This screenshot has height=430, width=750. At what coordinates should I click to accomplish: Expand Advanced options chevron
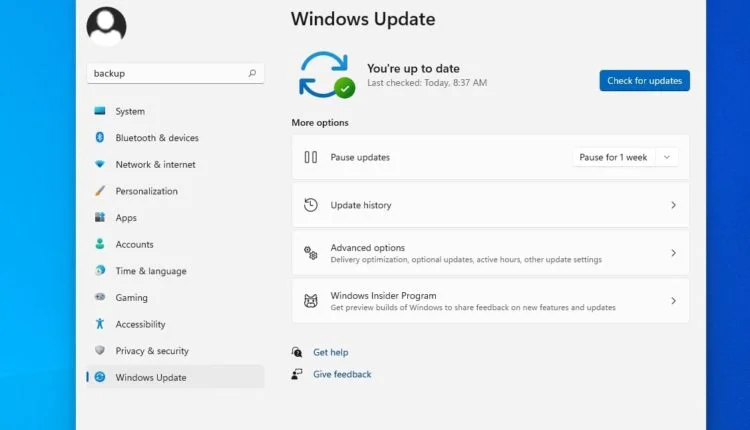pyautogui.click(x=673, y=253)
